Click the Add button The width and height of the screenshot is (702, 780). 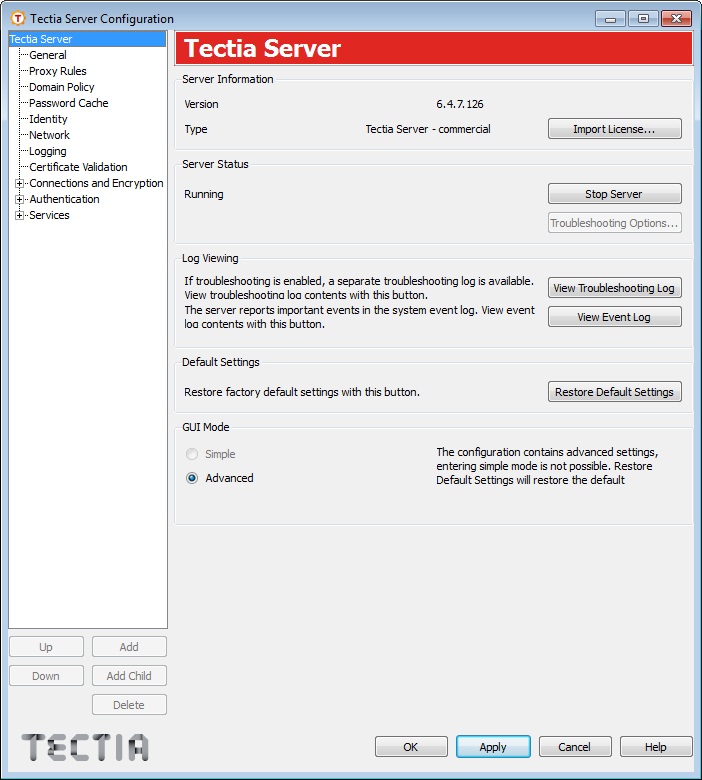click(x=129, y=647)
